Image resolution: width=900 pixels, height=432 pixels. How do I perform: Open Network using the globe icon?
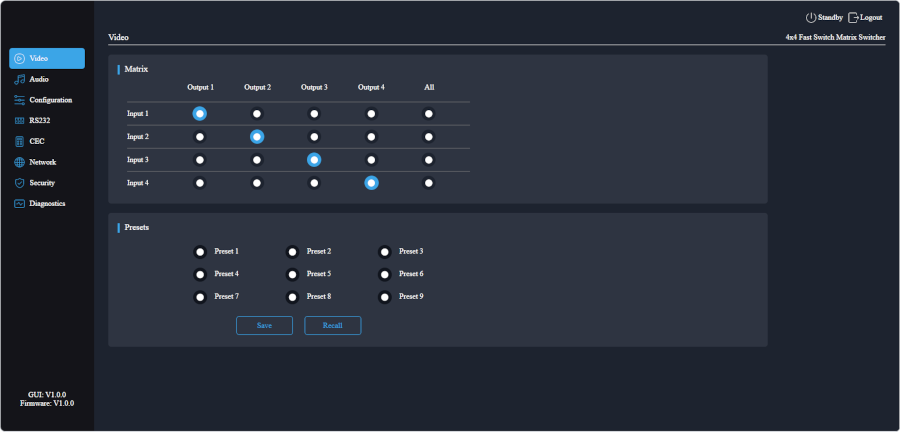tap(19, 162)
